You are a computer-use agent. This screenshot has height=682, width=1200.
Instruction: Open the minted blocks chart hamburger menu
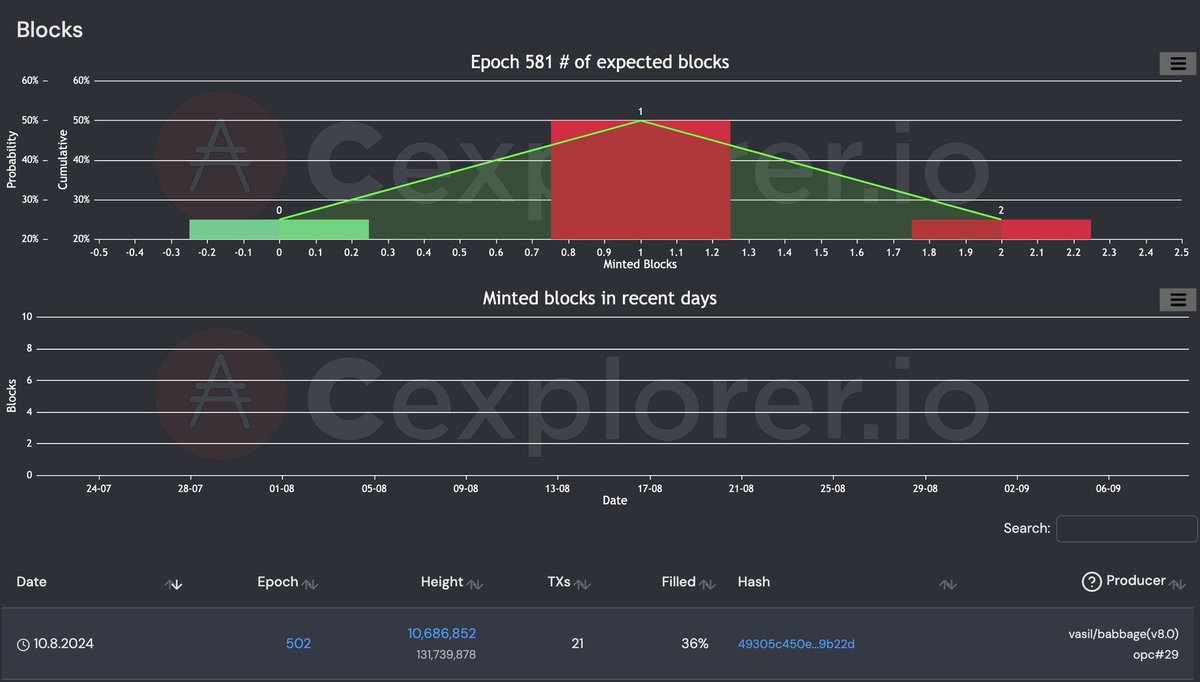click(x=1176, y=299)
